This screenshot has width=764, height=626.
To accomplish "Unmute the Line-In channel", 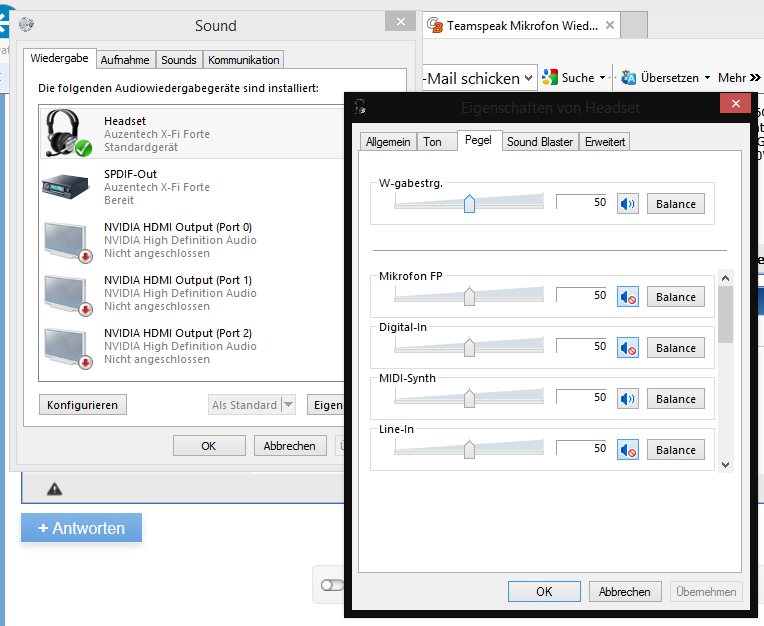I will [x=628, y=450].
